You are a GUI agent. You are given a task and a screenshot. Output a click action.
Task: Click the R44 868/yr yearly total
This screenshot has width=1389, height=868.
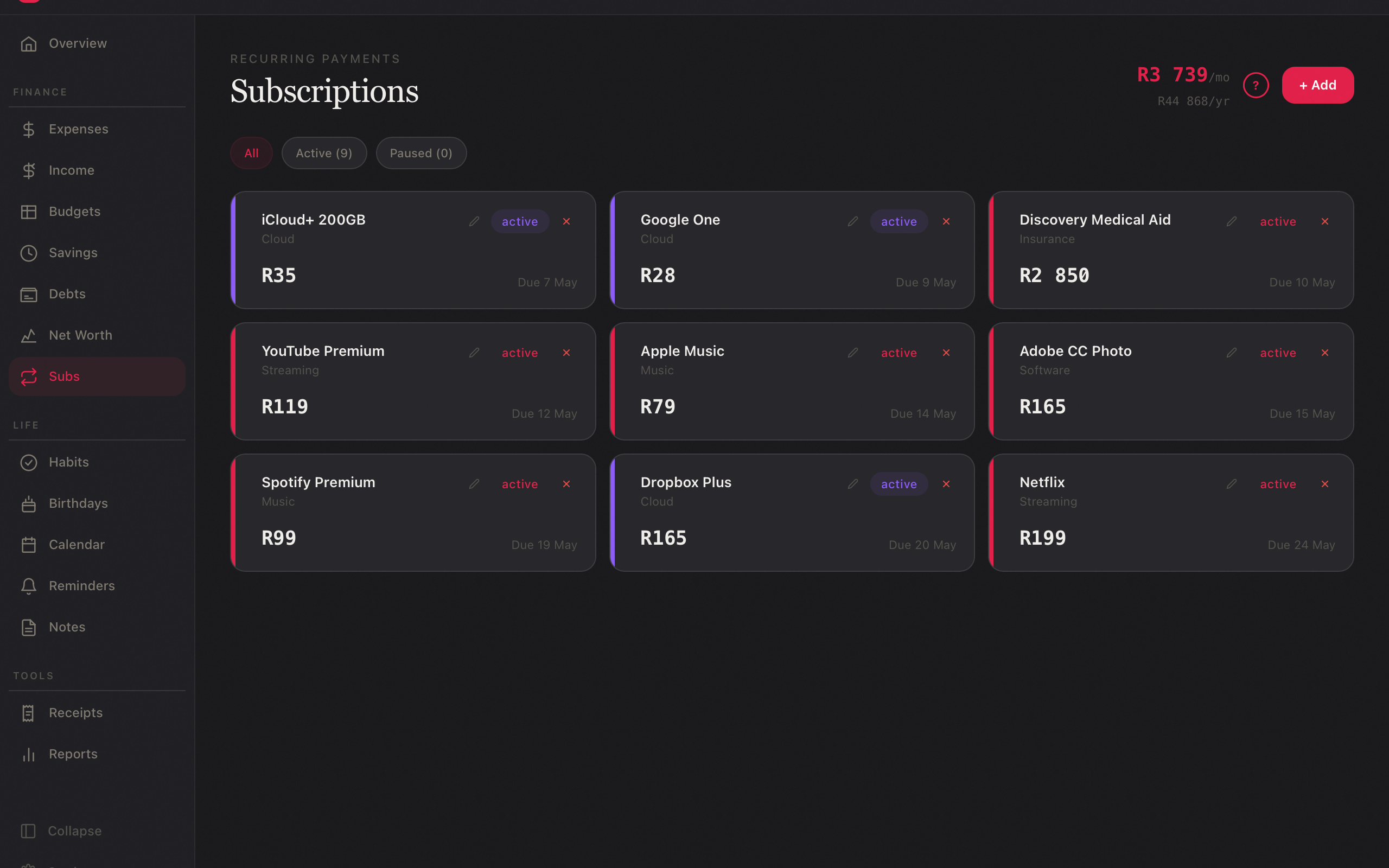(x=1193, y=101)
